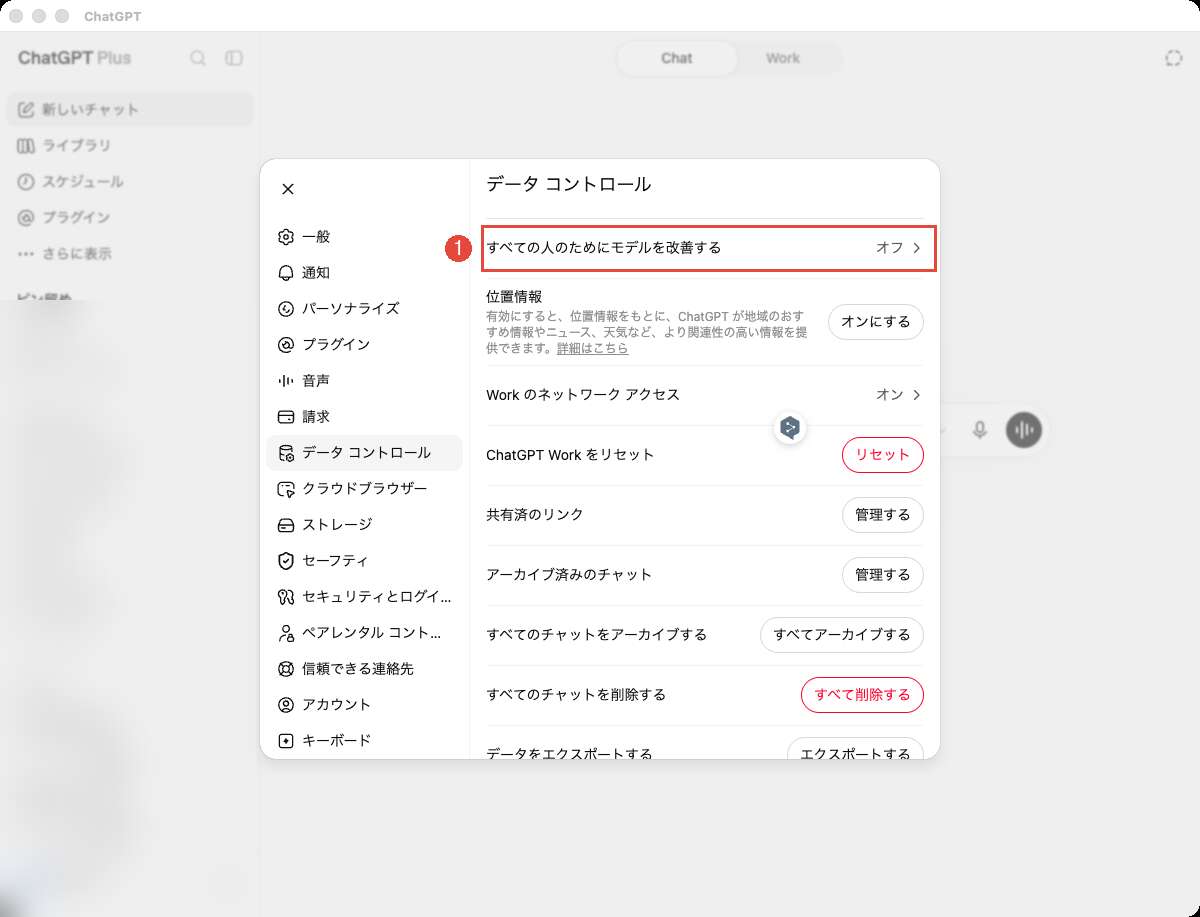Expand Work のネットワーク アクセス chevron
Image resolution: width=1200 pixels, height=917 pixels.
click(916, 395)
